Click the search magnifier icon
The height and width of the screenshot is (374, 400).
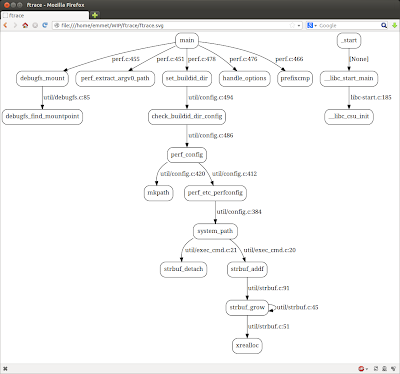click(x=384, y=25)
